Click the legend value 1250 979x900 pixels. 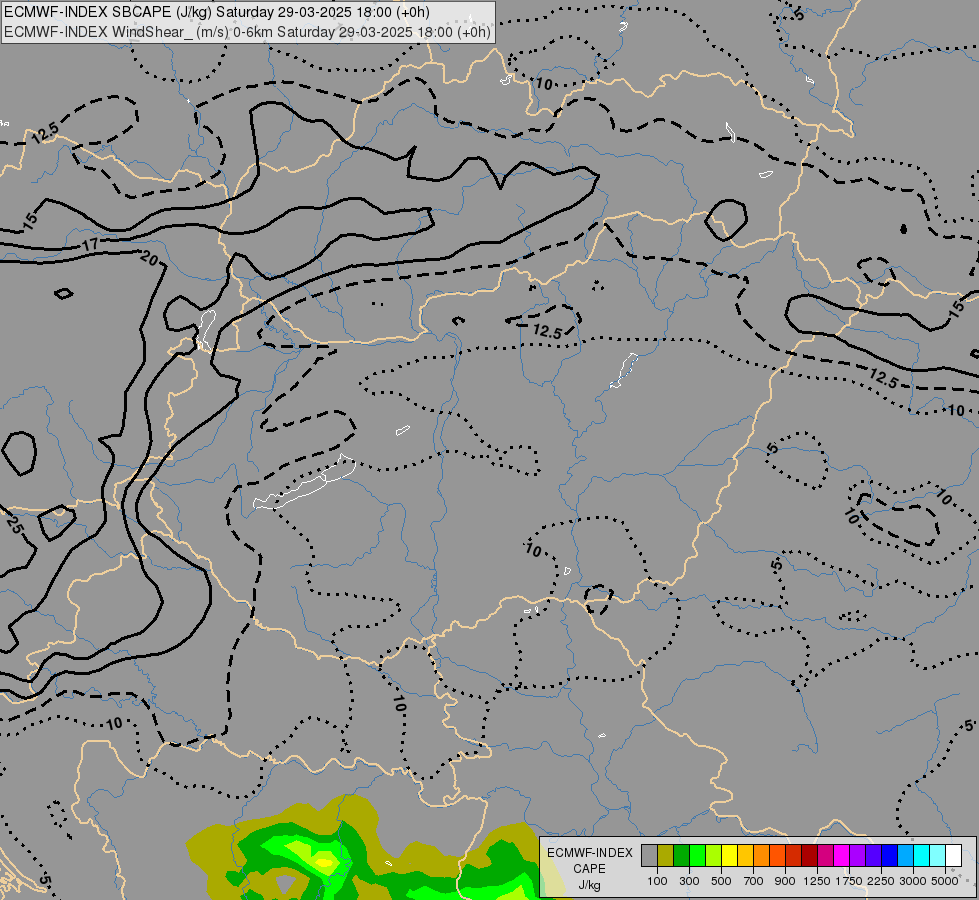(x=817, y=881)
